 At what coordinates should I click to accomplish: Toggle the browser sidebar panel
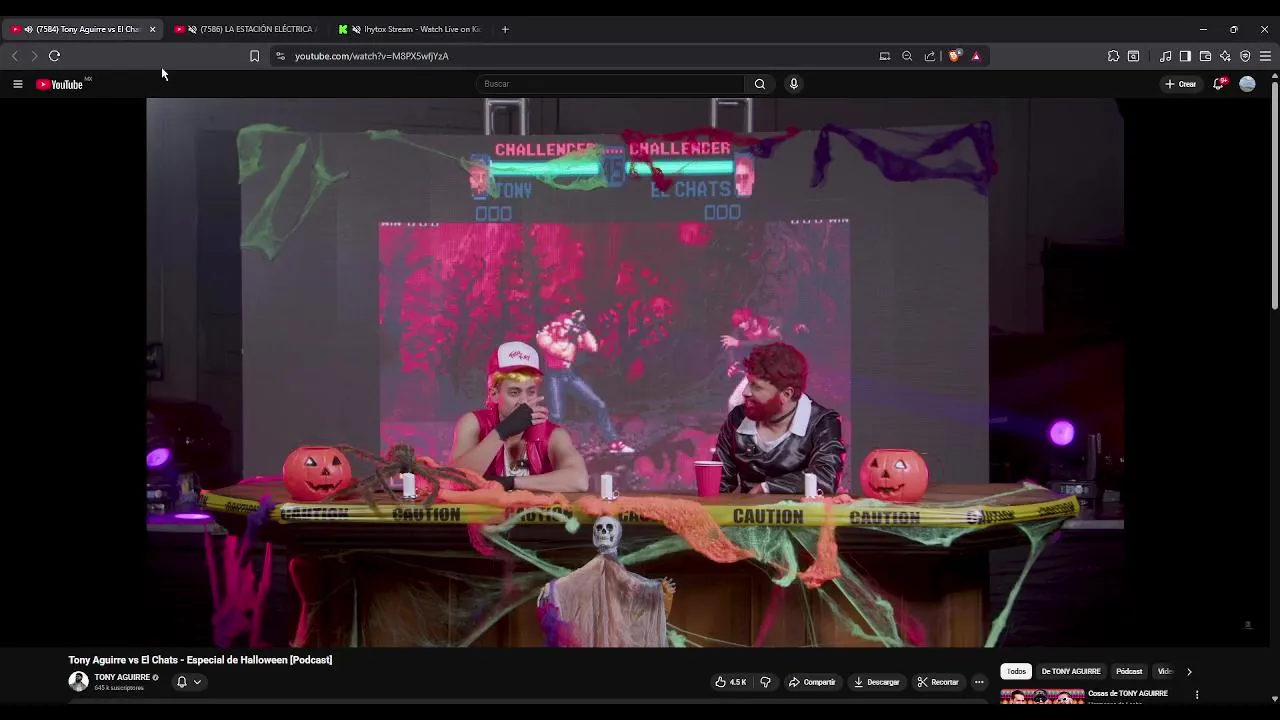[x=1185, y=56]
